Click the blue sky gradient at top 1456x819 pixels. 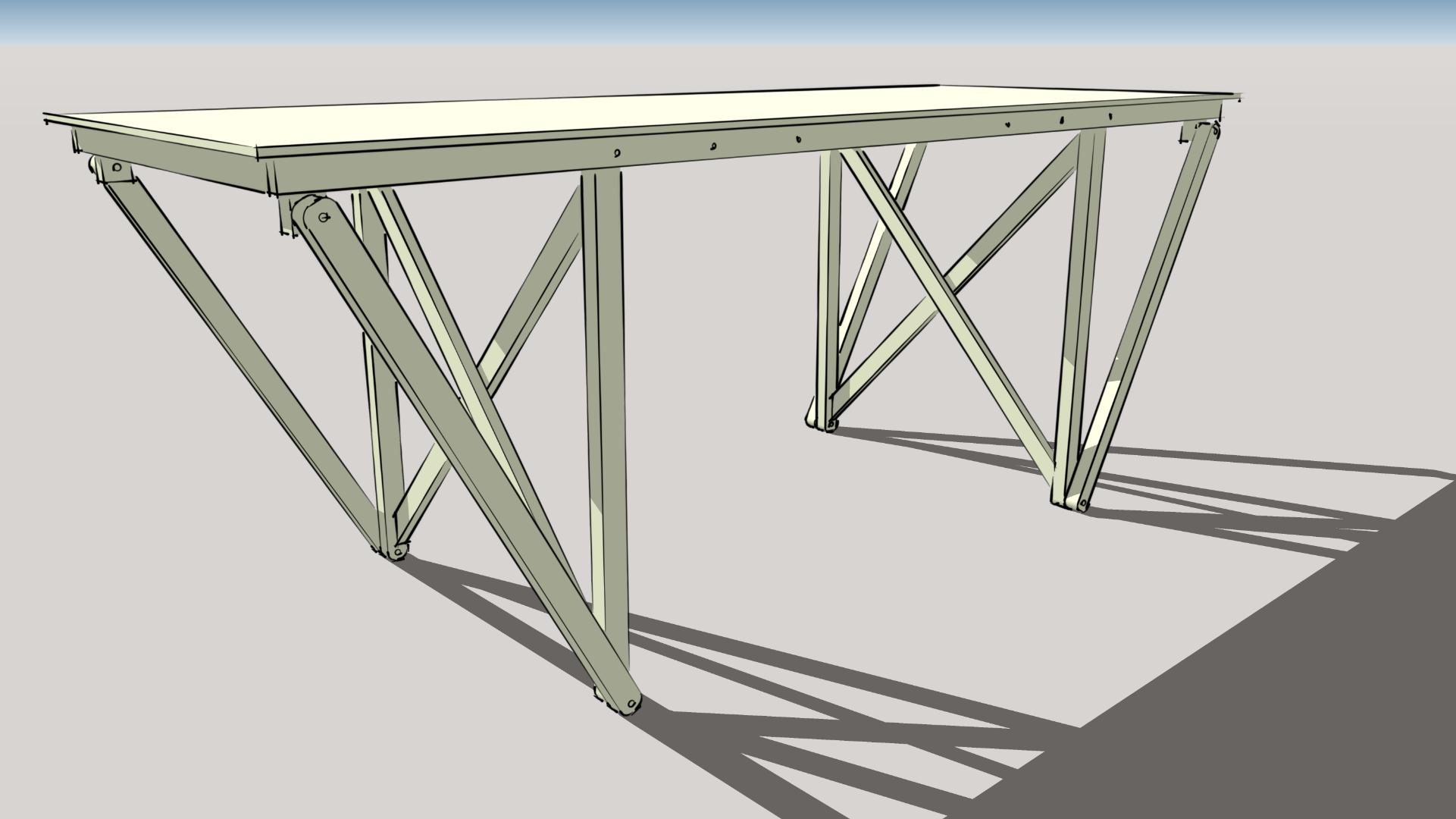point(728,15)
